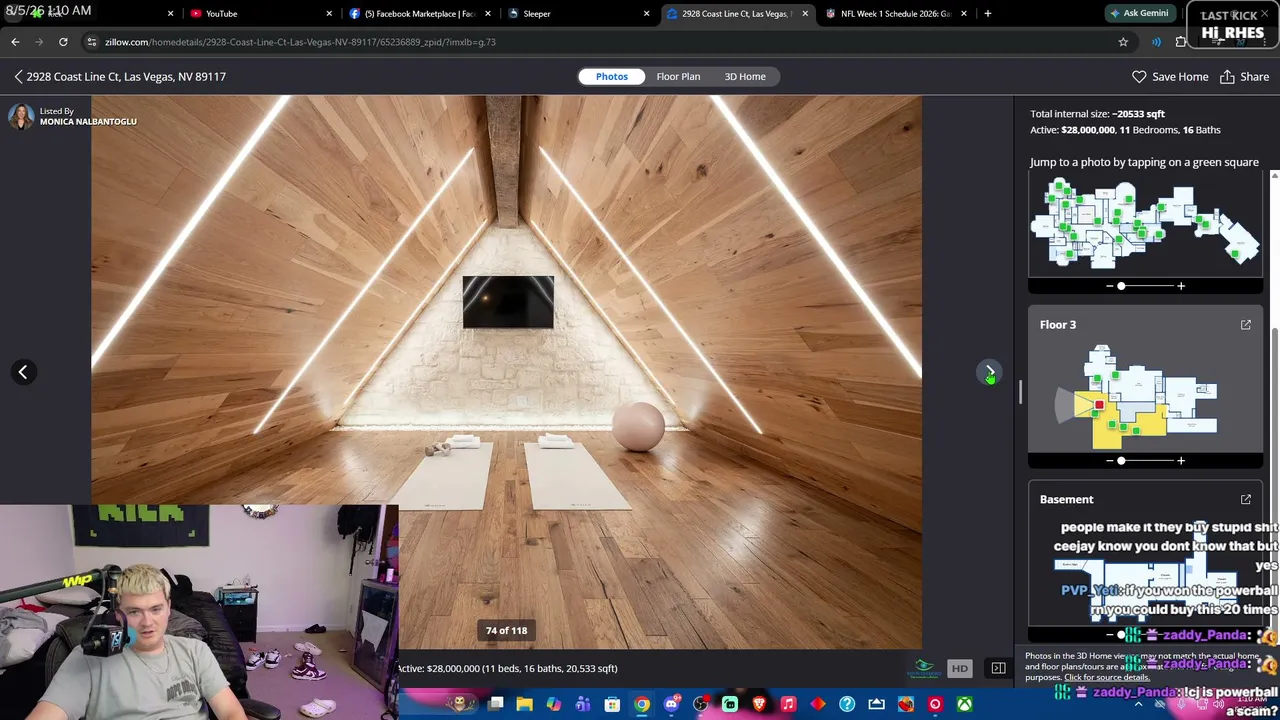The image size is (1280, 720).
Task: Click the 2928 Coast Line Ct address title
Action: point(126,76)
